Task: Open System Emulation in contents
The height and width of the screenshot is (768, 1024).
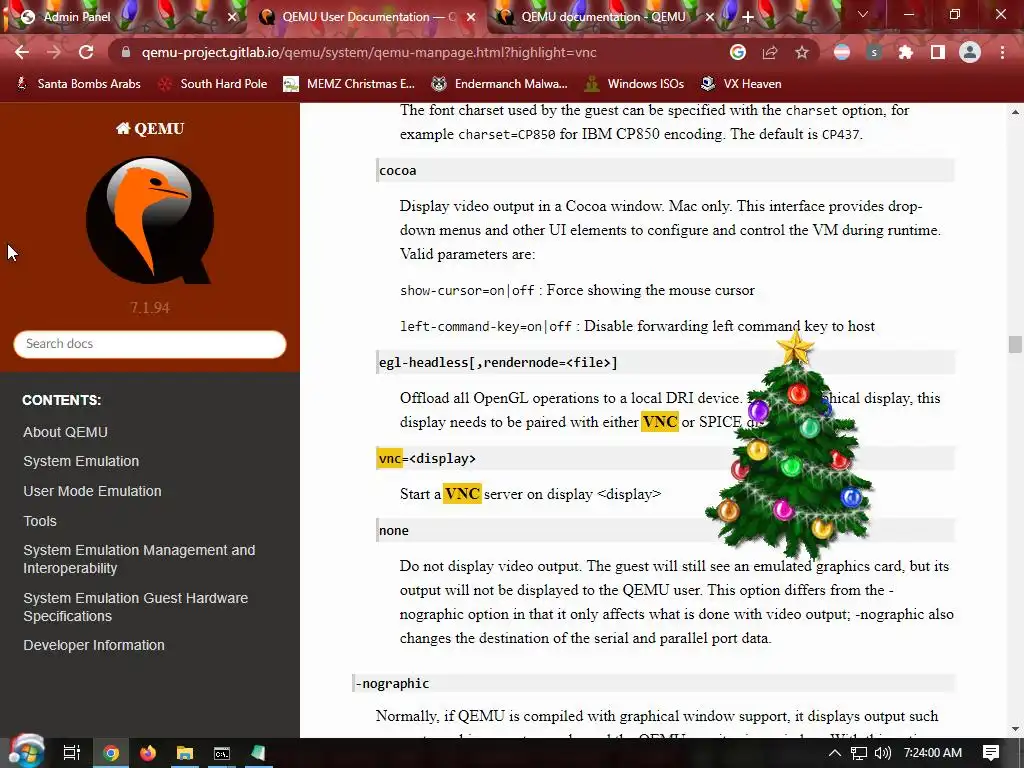Action: pyautogui.click(x=81, y=461)
